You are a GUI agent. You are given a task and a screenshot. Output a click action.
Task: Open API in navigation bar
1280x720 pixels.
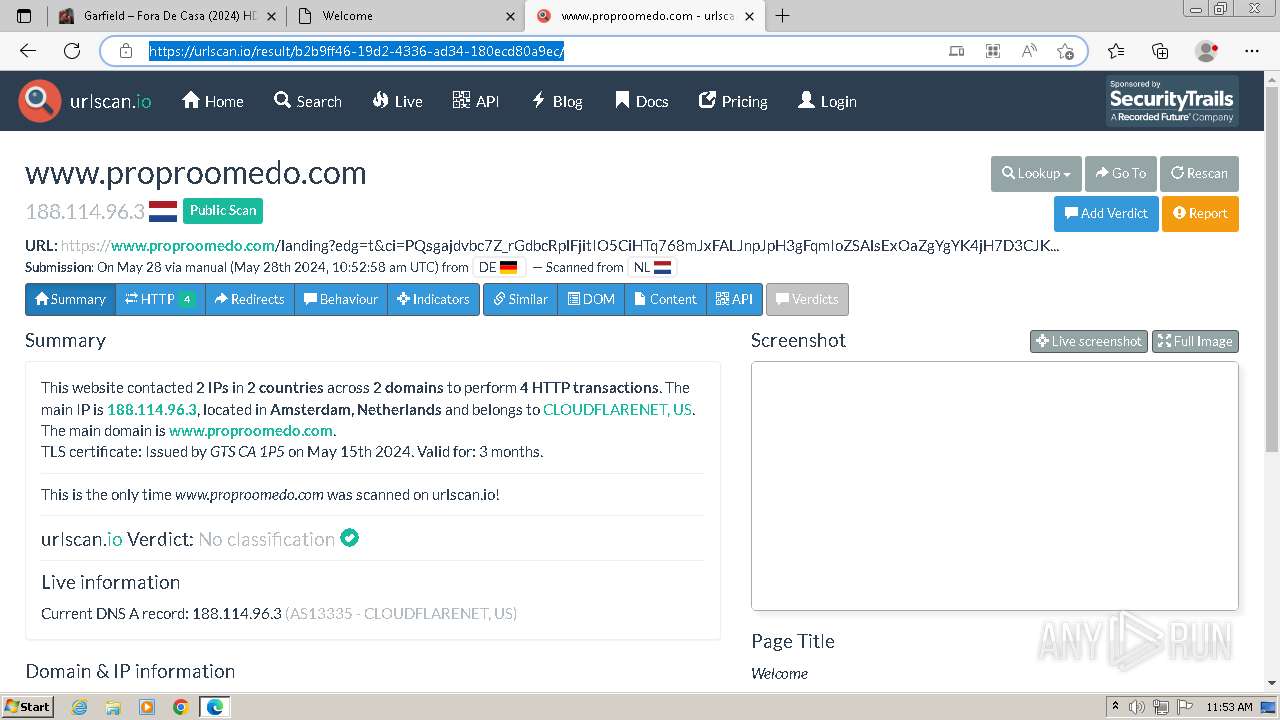click(x=476, y=101)
